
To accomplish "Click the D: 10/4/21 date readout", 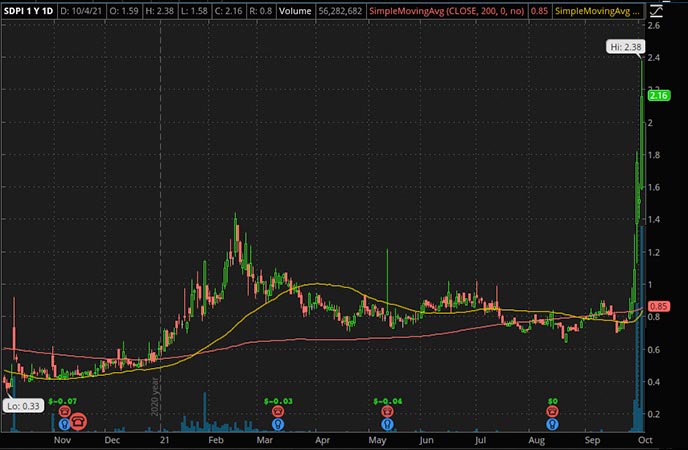I will 81,11.
